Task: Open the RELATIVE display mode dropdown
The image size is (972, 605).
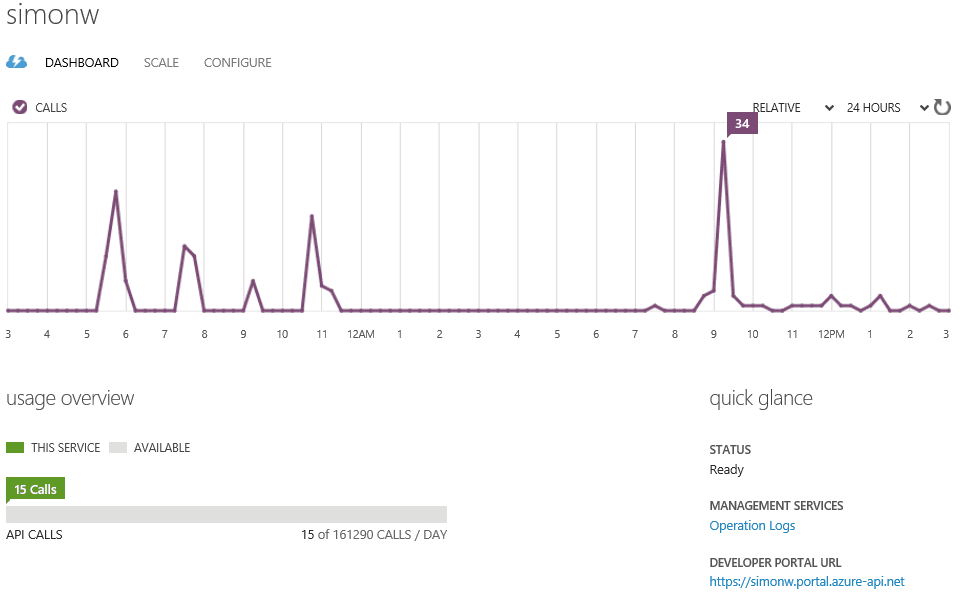Action: point(793,108)
